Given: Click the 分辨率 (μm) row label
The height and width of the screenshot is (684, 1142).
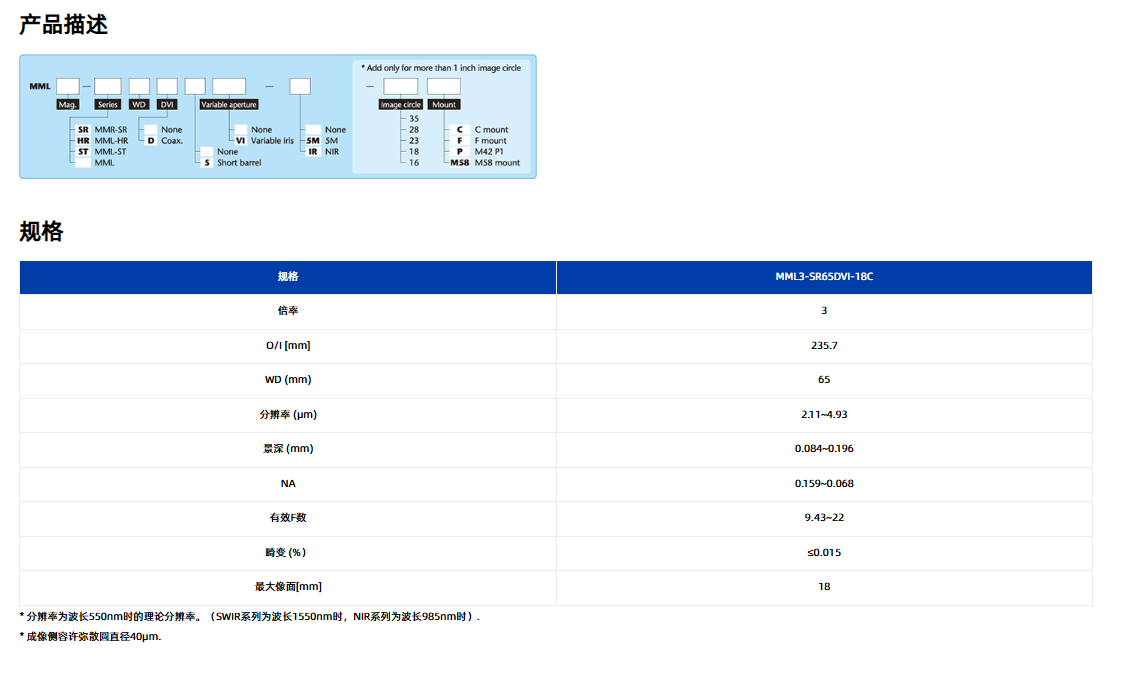Looking at the screenshot, I should pos(288,414).
